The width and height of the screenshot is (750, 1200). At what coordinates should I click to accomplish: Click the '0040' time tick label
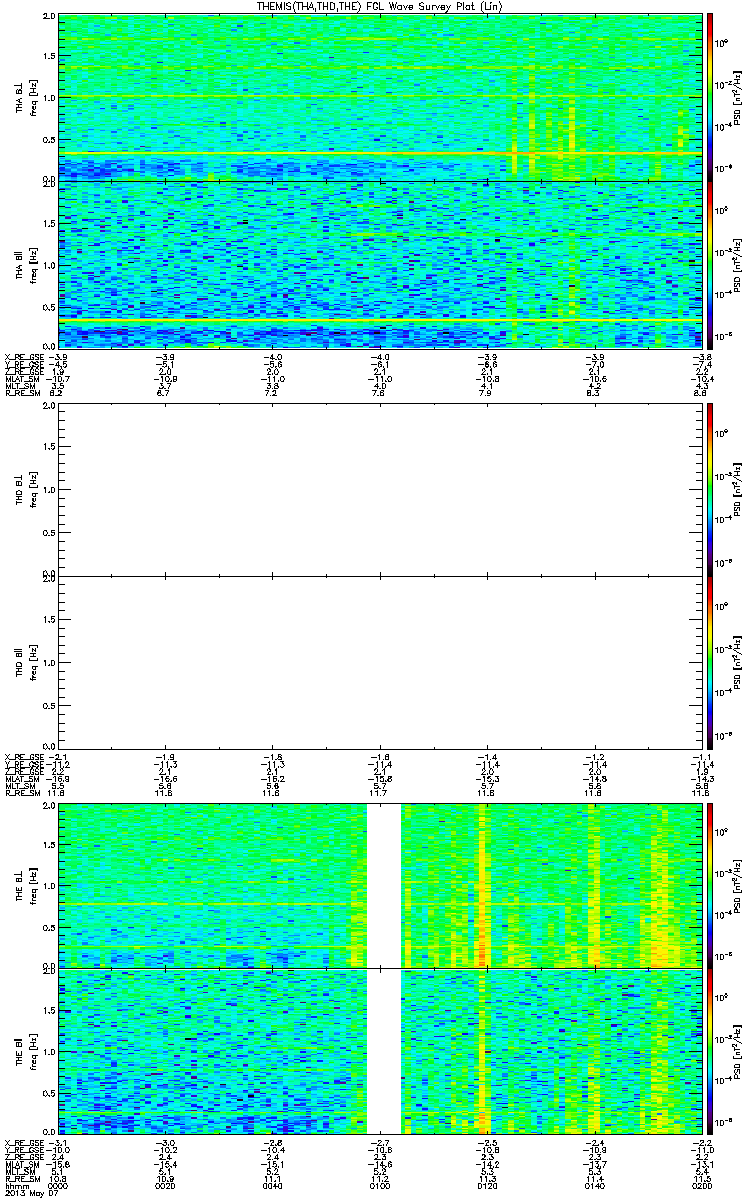273,1188
